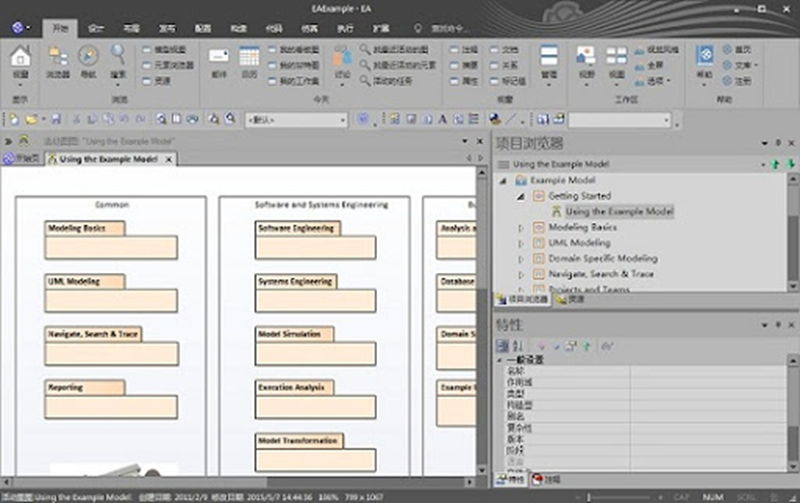Expand Navigate, Search & Trace tree node

tap(521, 275)
